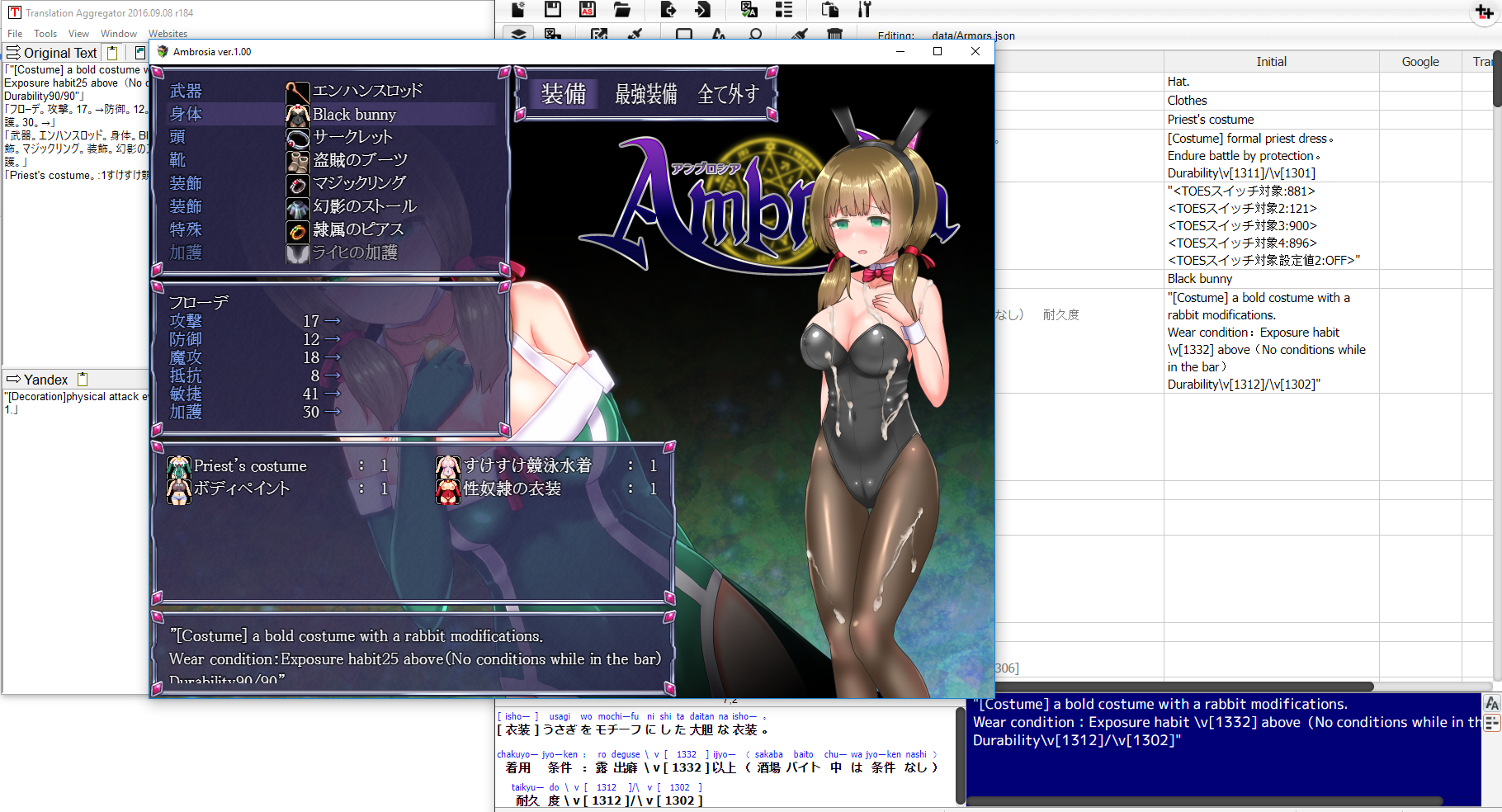Open the Websites menu
This screenshot has height=812, width=1502.
pos(168,34)
